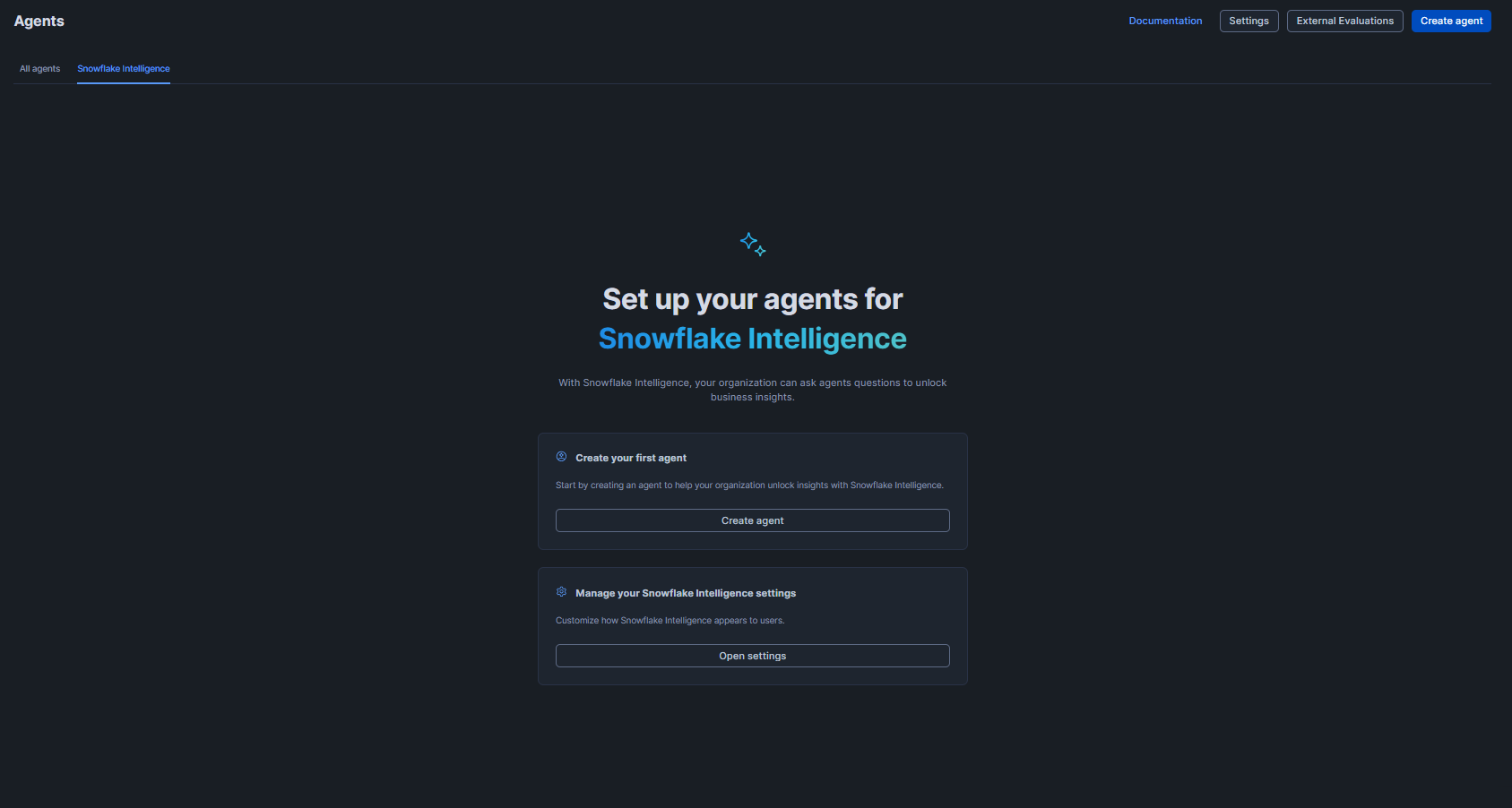The height and width of the screenshot is (808, 1512).
Task: Click the large gradient Snowflake Intelligence heading
Action: click(752, 339)
